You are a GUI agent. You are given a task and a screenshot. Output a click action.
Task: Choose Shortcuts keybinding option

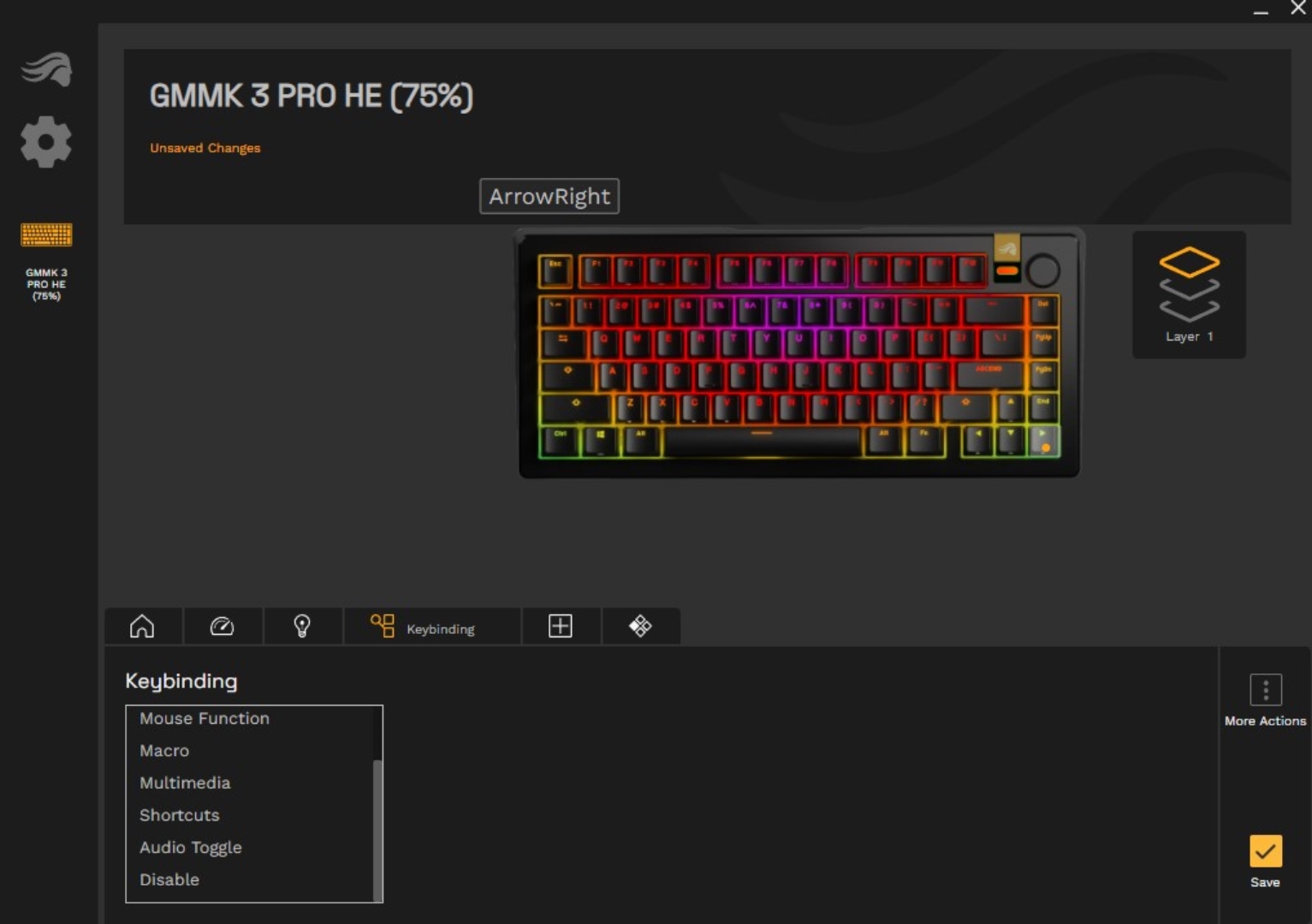(180, 815)
